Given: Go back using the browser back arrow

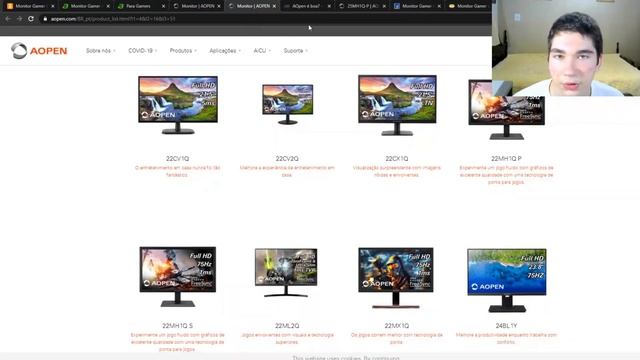Looking at the screenshot, I should tap(8, 18).
